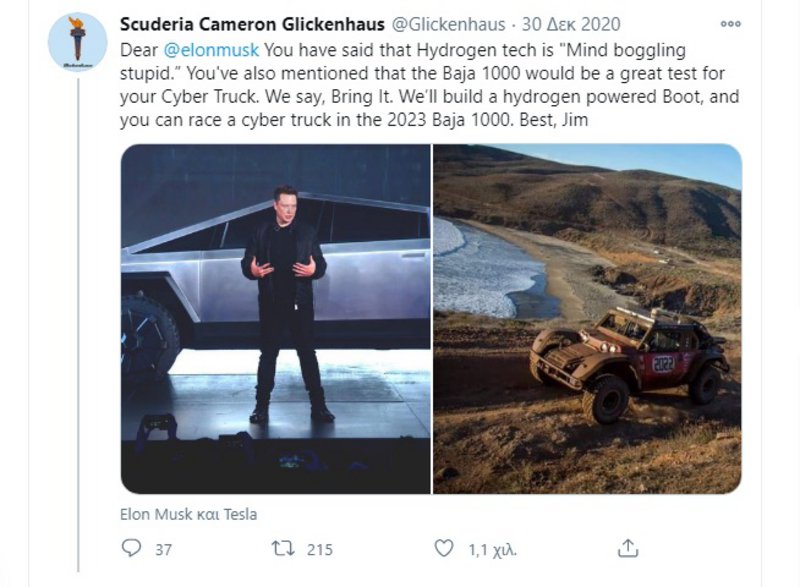Like the tweet with the heart icon
Image resolution: width=800 pixels, height=587 pixels.
(445, 548)
